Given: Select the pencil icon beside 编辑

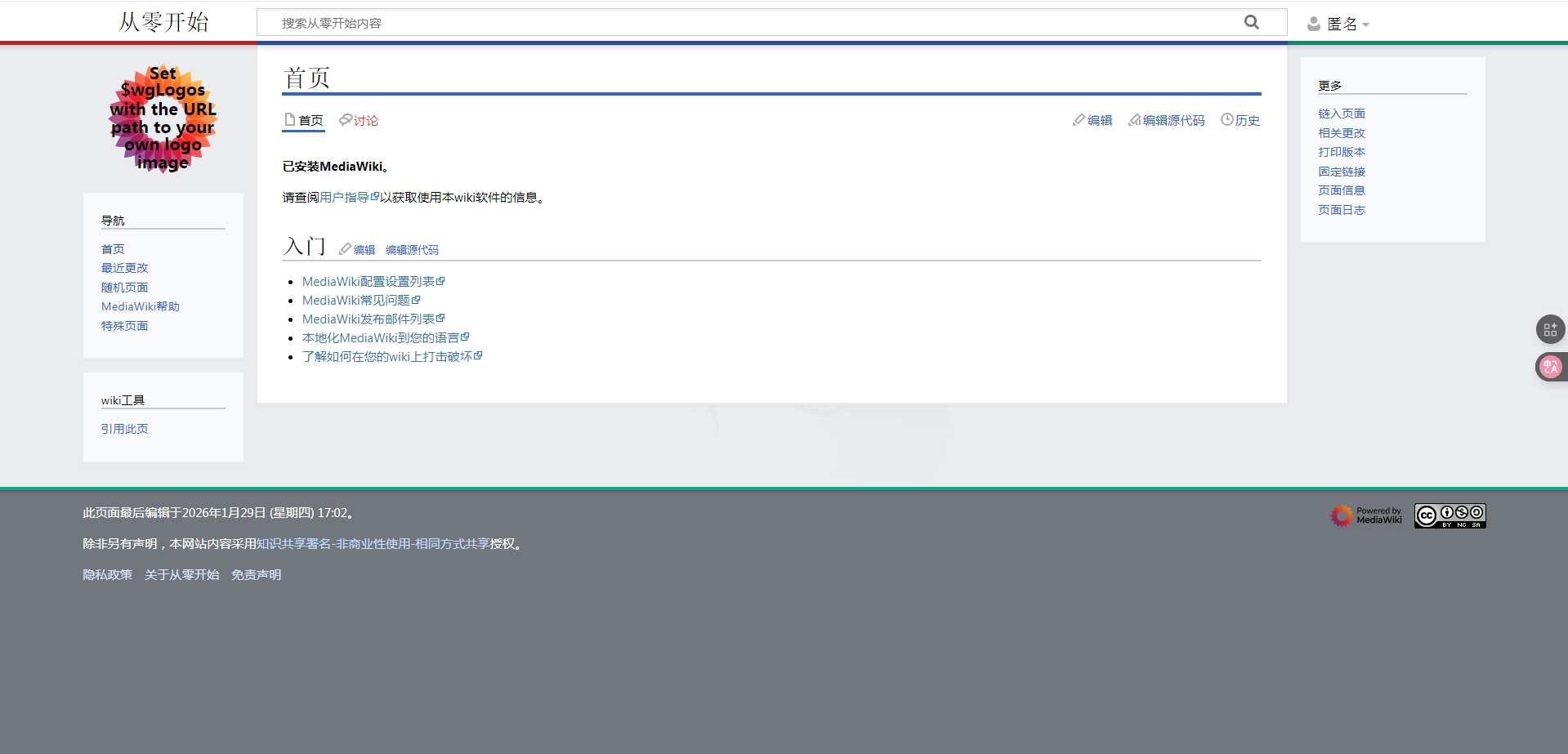Looking at the screenshot, I should coord(1079,119).
